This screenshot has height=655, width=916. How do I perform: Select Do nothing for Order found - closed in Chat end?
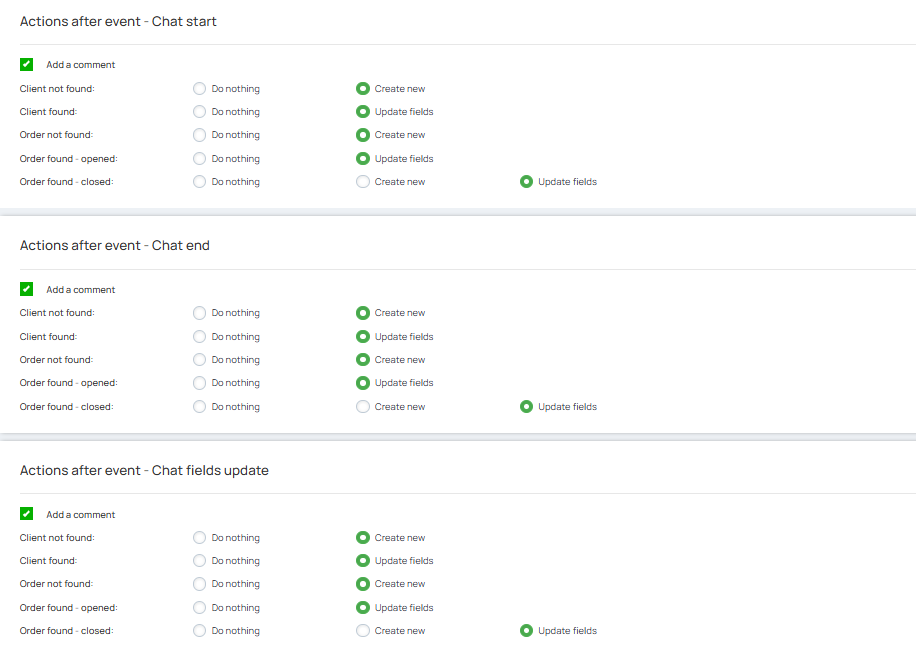pyautogui.click(x=200, y=407)
